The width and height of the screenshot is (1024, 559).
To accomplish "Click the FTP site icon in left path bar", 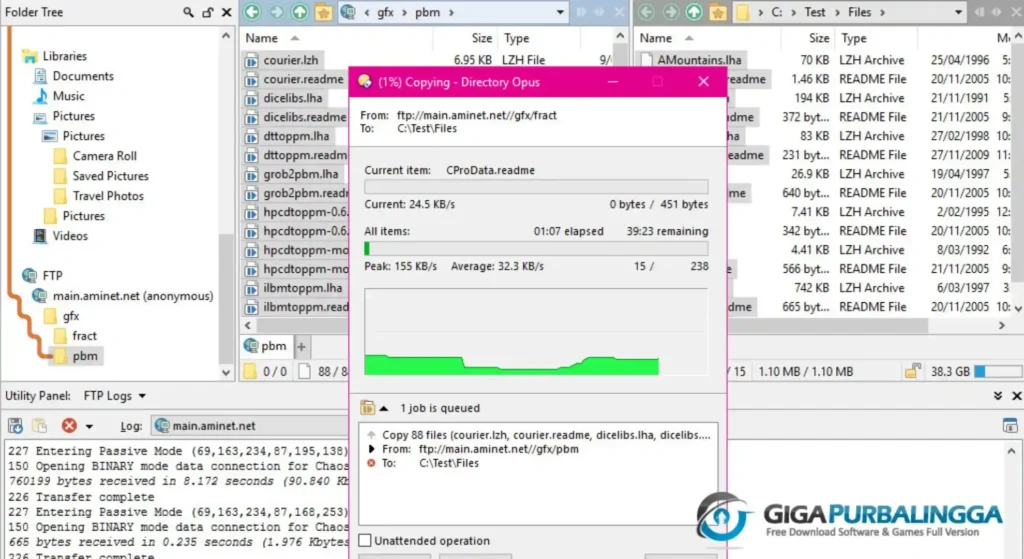I will click(x=348, y=12).
